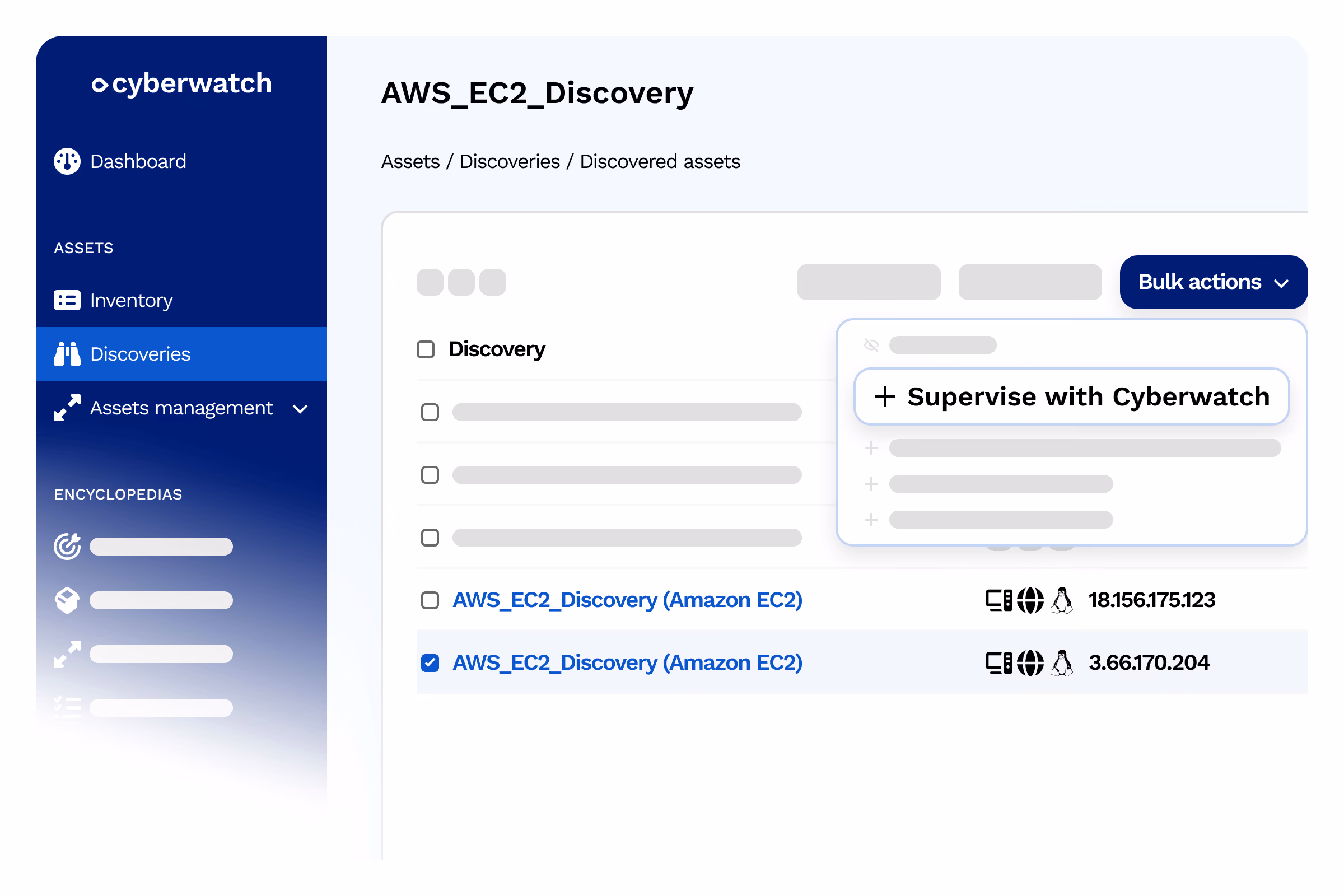1344x896 pixels.
Task: Check the second placeholder row checkbox
Action: click(x=430, y=475)
